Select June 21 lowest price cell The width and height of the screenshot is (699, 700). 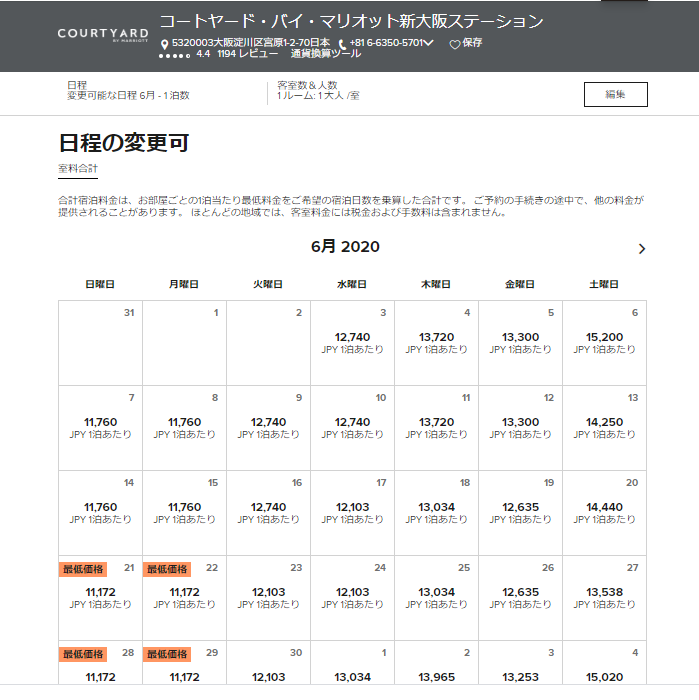coord(100,598)
